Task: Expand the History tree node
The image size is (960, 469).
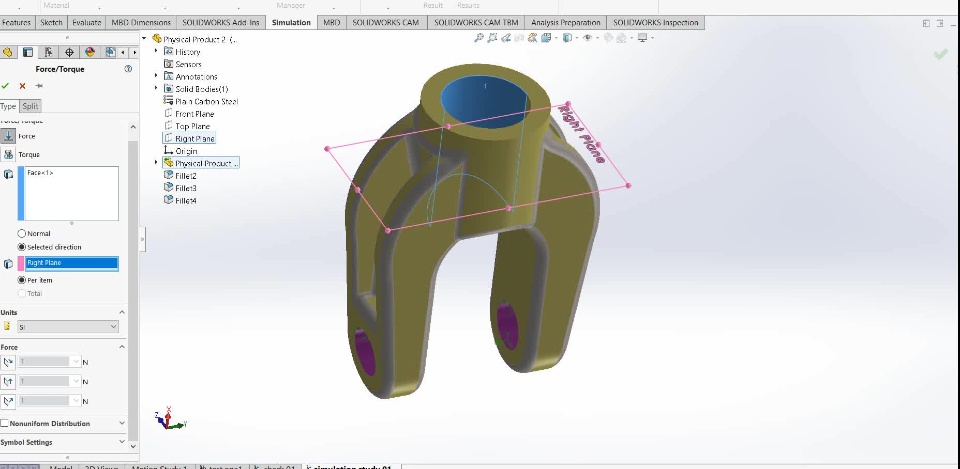Action: (156, 51)
